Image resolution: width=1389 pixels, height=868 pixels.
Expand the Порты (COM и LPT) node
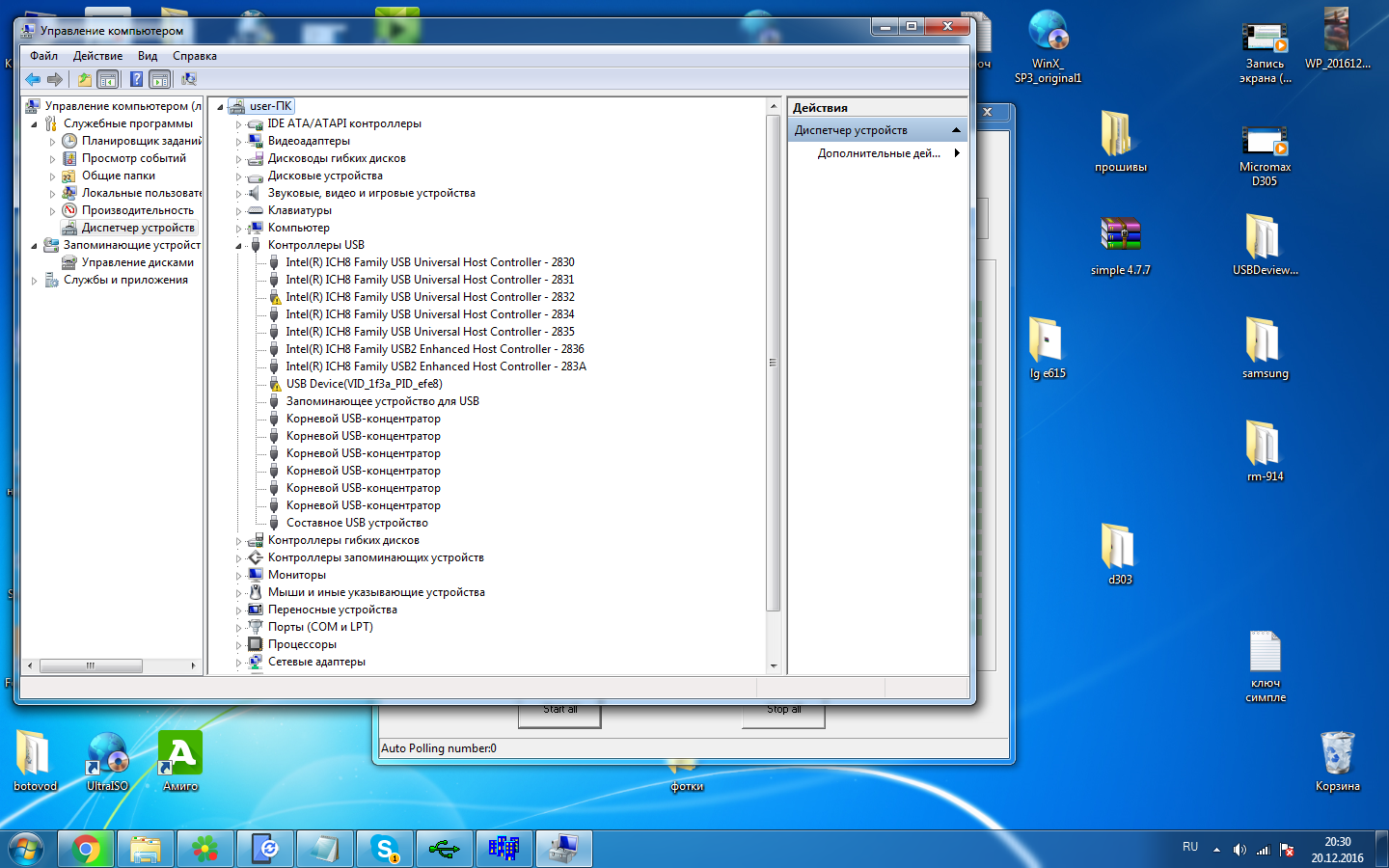point(238,628)
